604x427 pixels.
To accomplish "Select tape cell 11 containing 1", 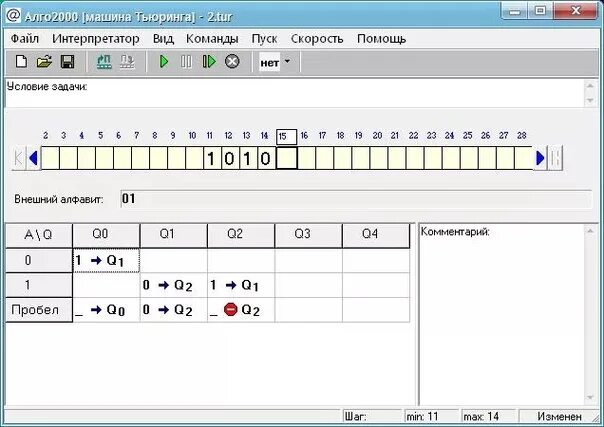I will 212,158.
